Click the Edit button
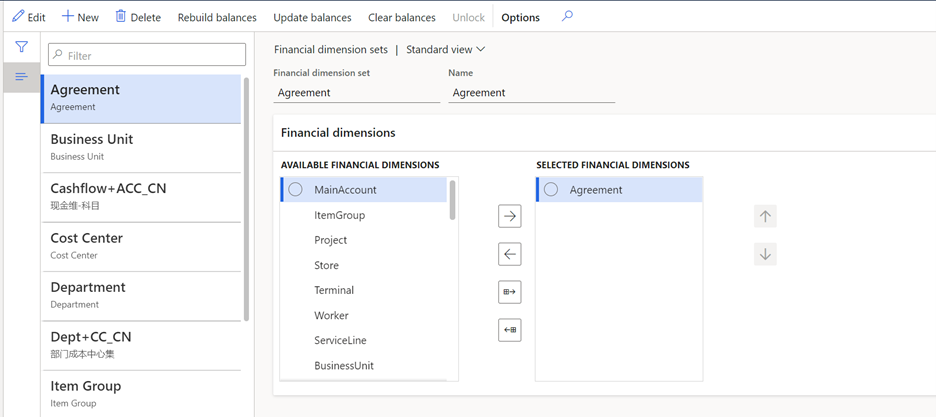This screenshot has height=417, width=936. [29, 17]
